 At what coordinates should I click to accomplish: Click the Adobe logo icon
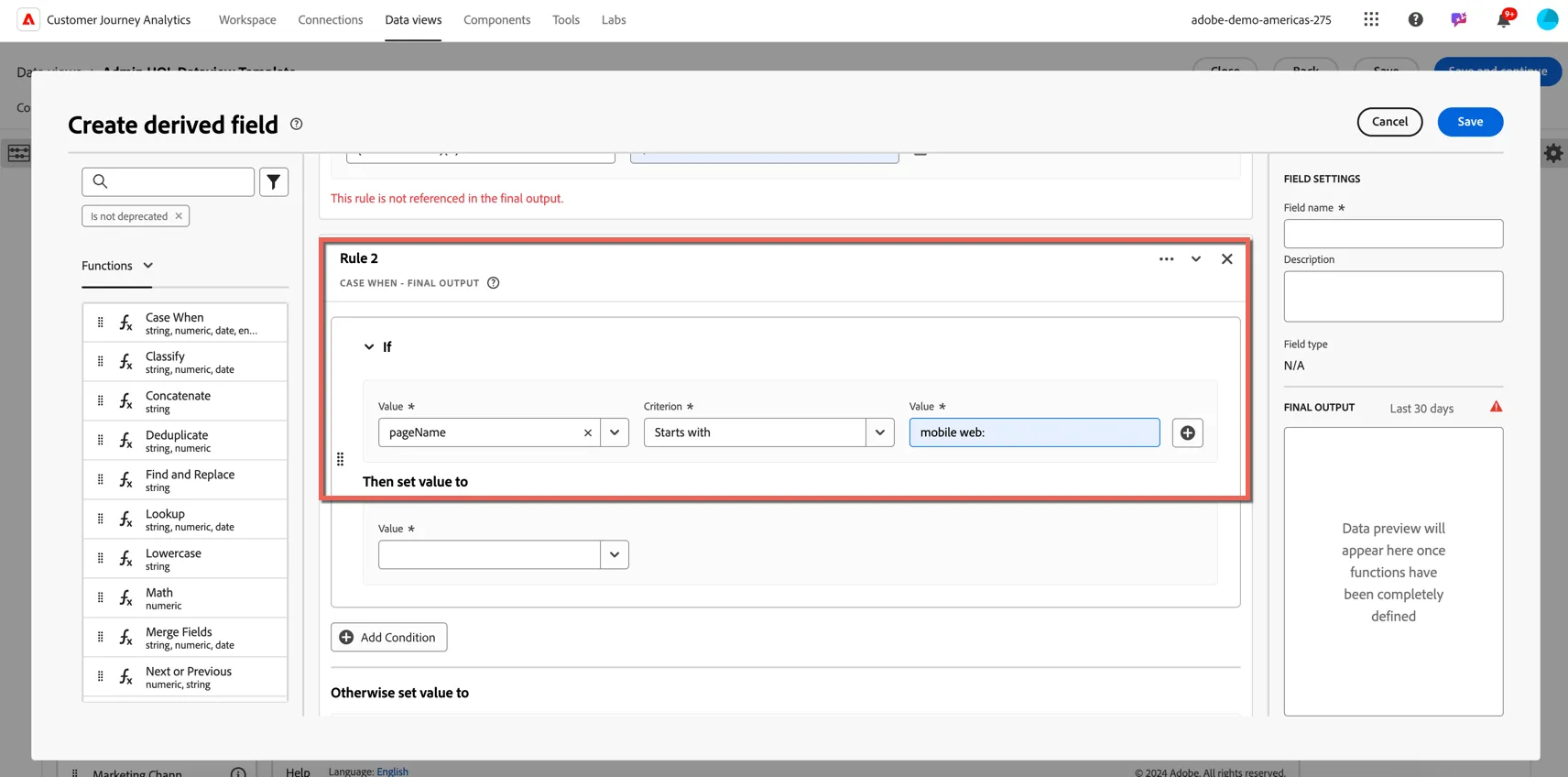pos(28,19)
